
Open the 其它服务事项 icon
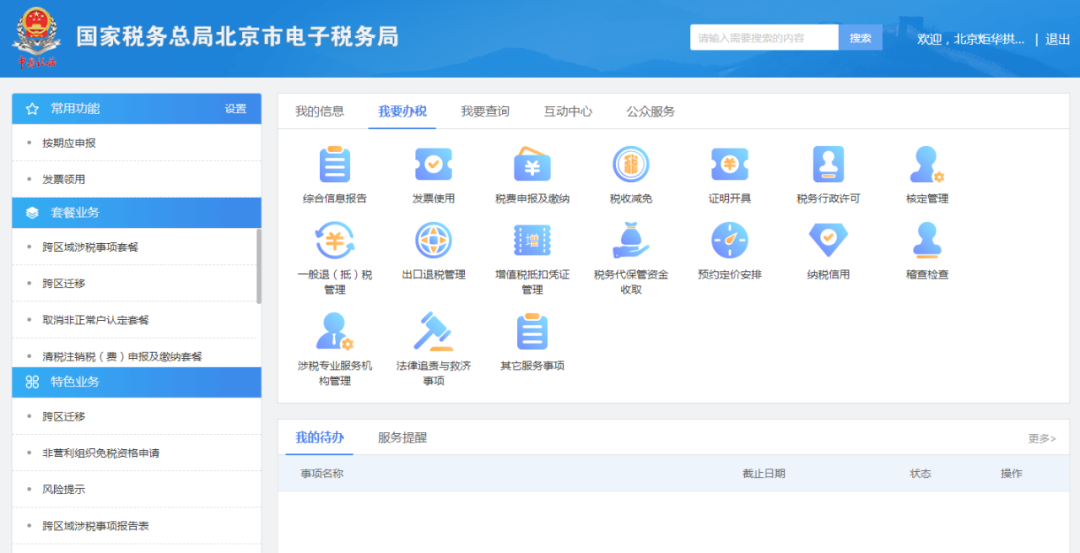click(532, 332)
